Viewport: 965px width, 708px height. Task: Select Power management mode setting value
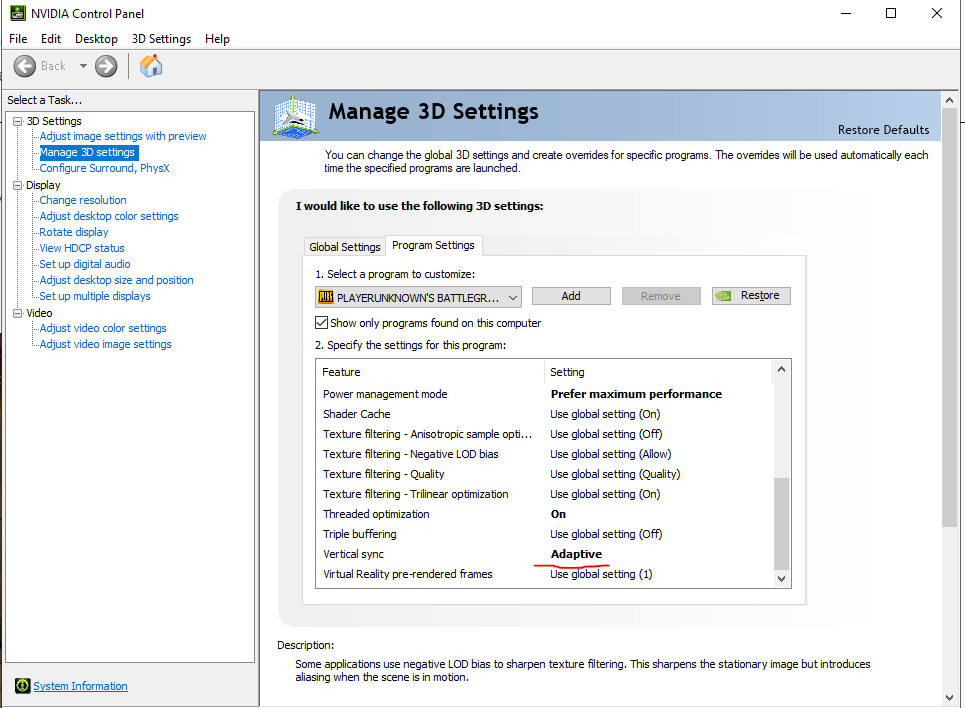pyautogui.click(x=636, y=394)
